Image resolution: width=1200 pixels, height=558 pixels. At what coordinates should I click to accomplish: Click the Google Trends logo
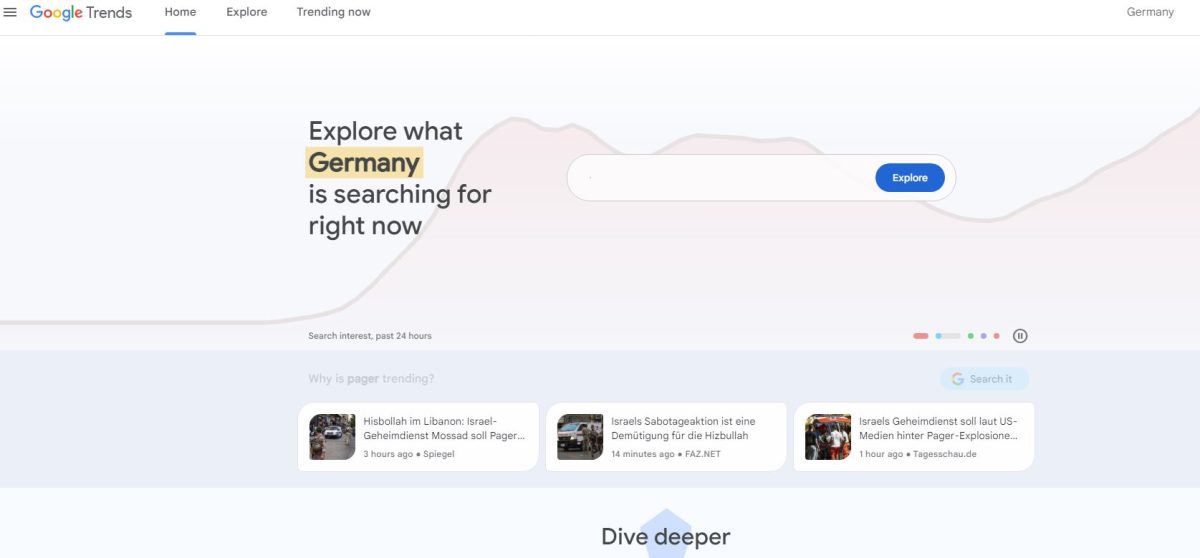point(81,12)
